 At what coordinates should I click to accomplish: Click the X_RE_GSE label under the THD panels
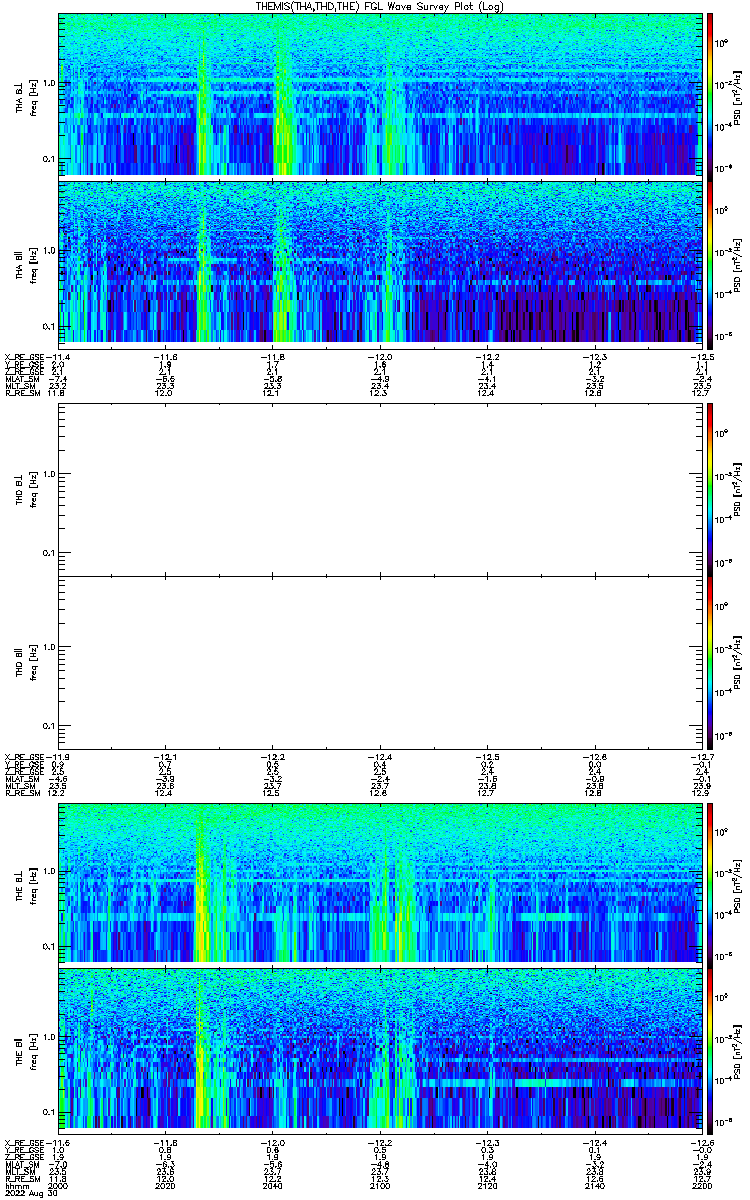click(x=26, y=755)
